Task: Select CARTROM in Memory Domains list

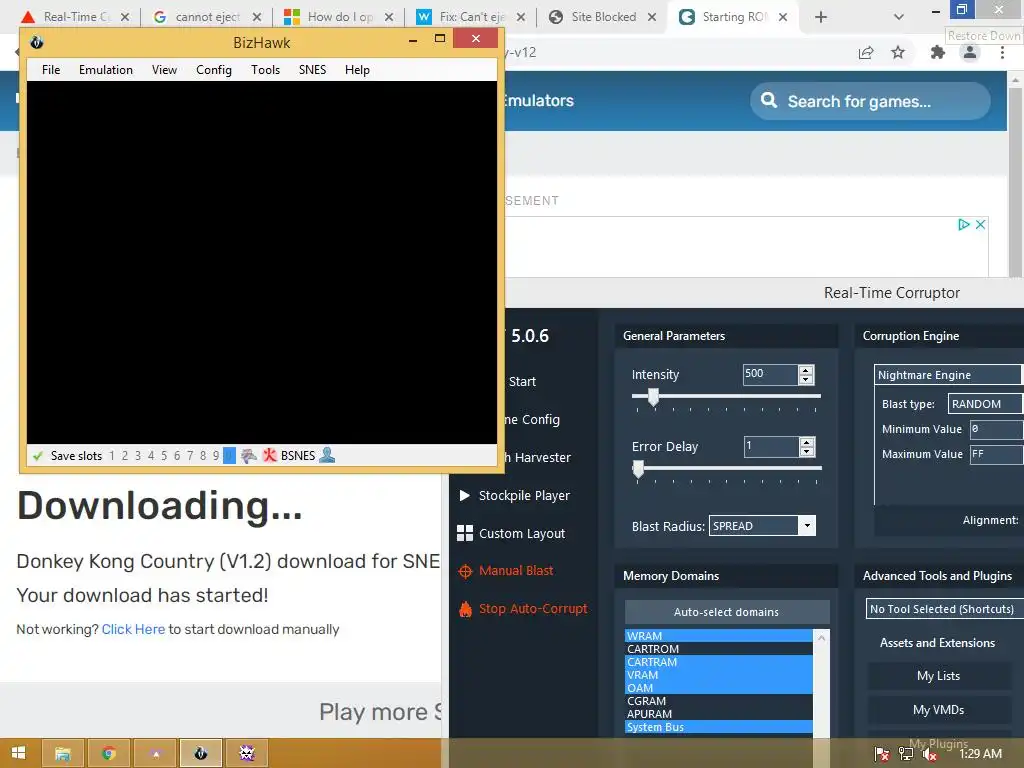Action: pyautogui.click(x=718, y=649)
